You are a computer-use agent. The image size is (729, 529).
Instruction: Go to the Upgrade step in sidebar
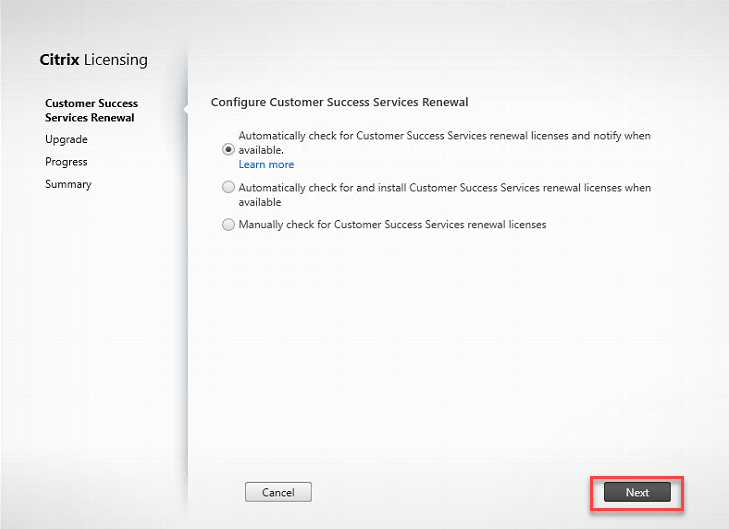tap(66, 139)
